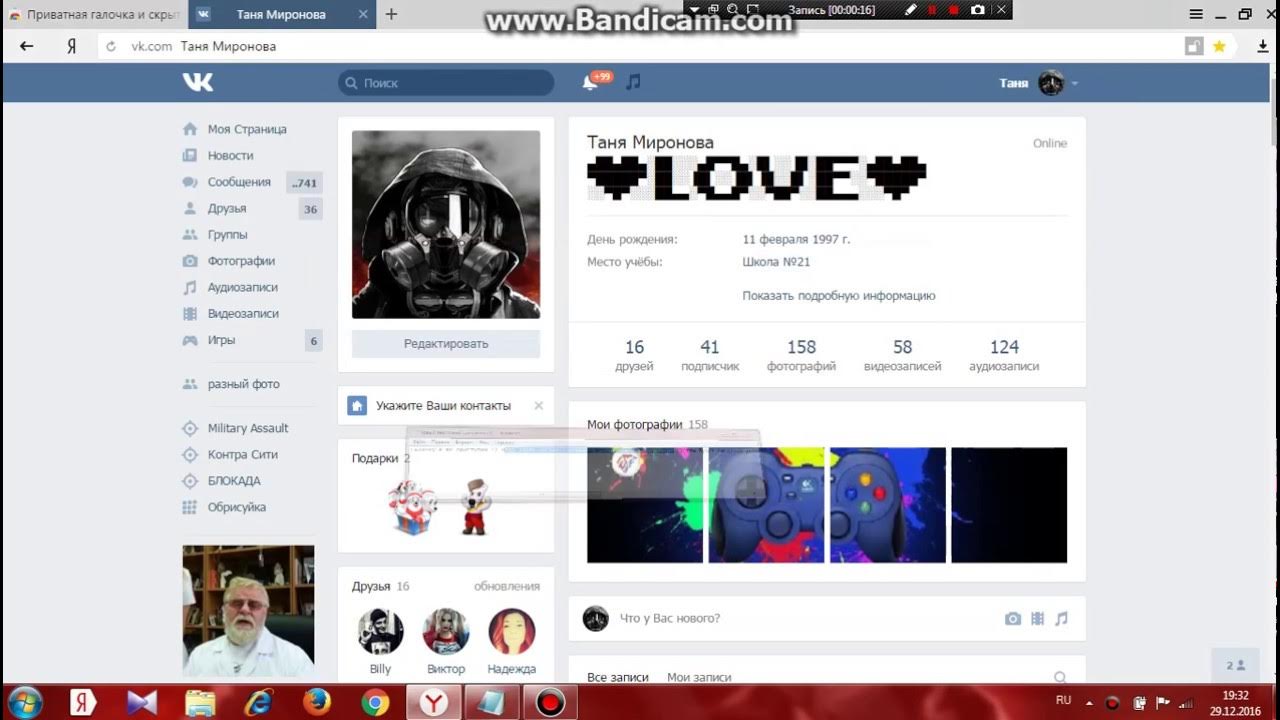Click the Видеозаписи film icon

coord(190,314)
